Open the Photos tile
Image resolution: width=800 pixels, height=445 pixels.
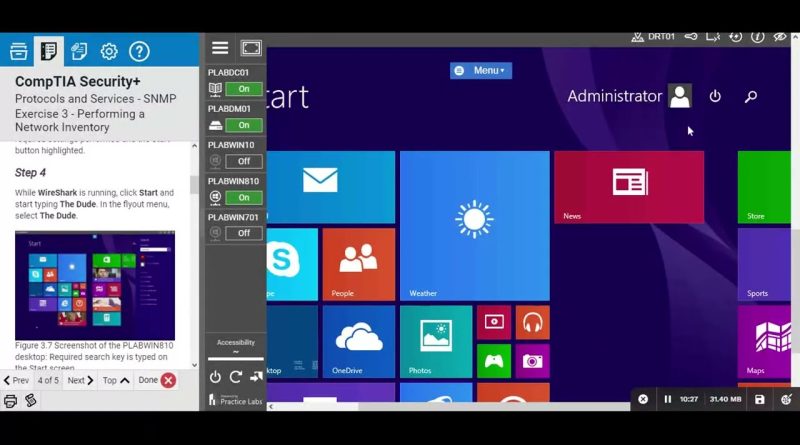point(436,341)
